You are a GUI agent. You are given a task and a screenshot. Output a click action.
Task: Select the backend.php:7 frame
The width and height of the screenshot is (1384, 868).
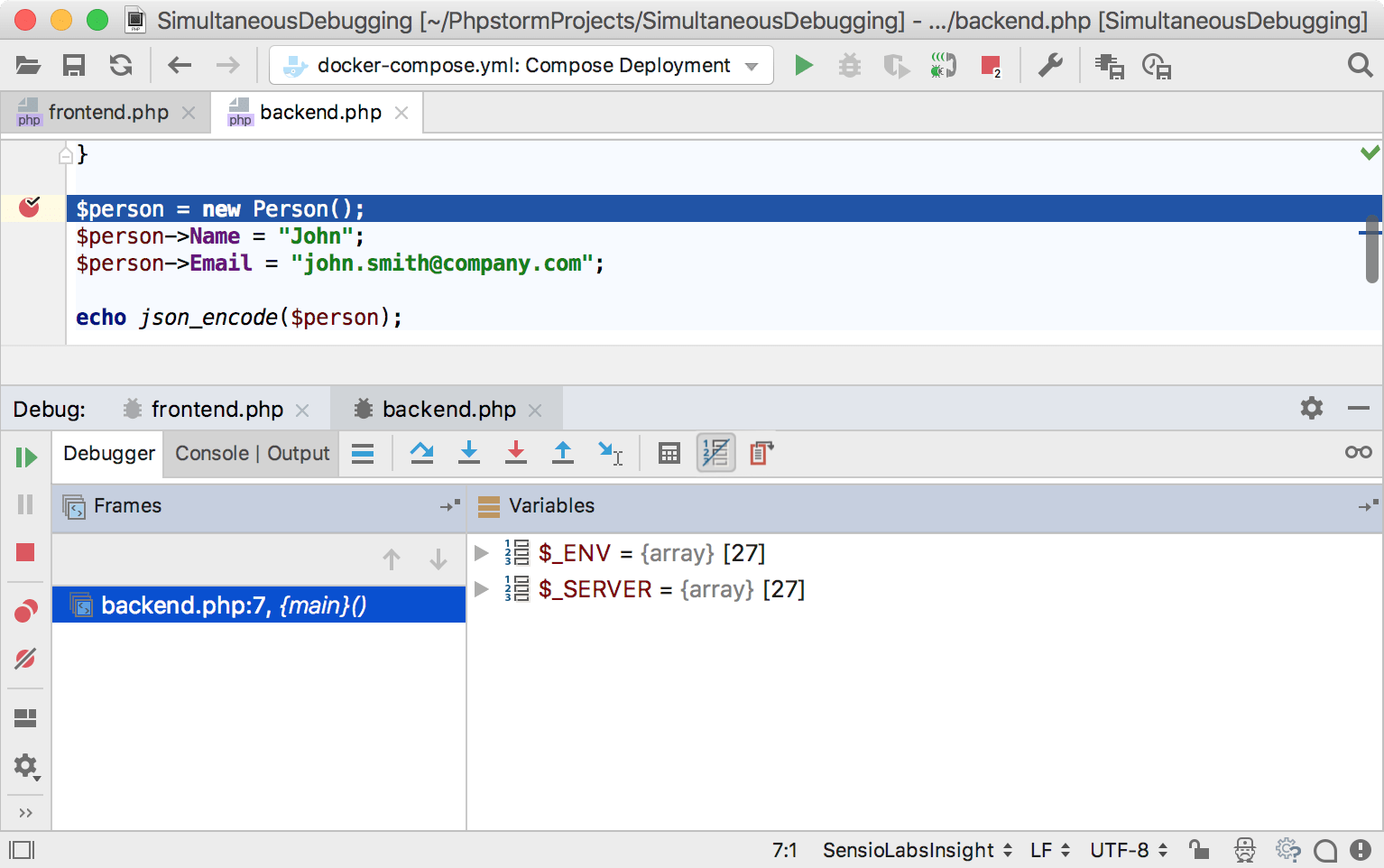[233, 605]
